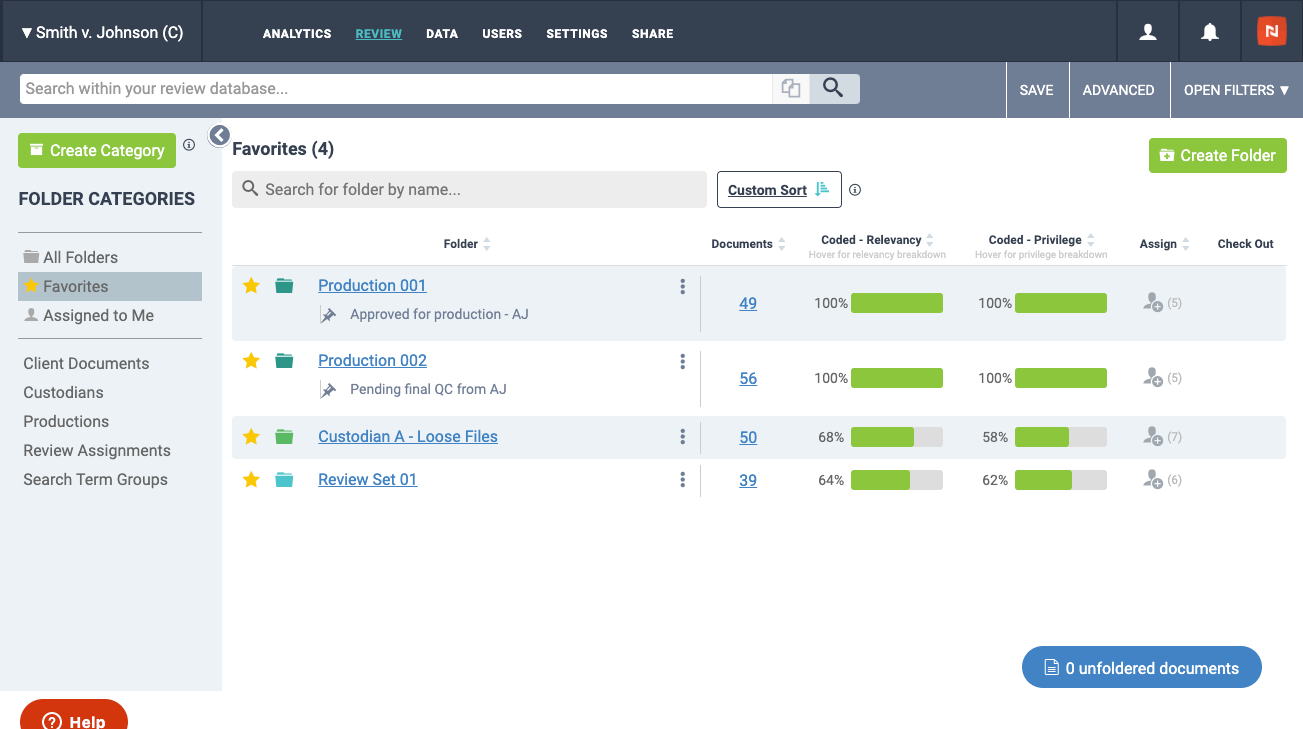The height and width of the screenshot is (729, 1303).
Task: Open the Search Term Groups category
Action: click(x=95, y=479)
